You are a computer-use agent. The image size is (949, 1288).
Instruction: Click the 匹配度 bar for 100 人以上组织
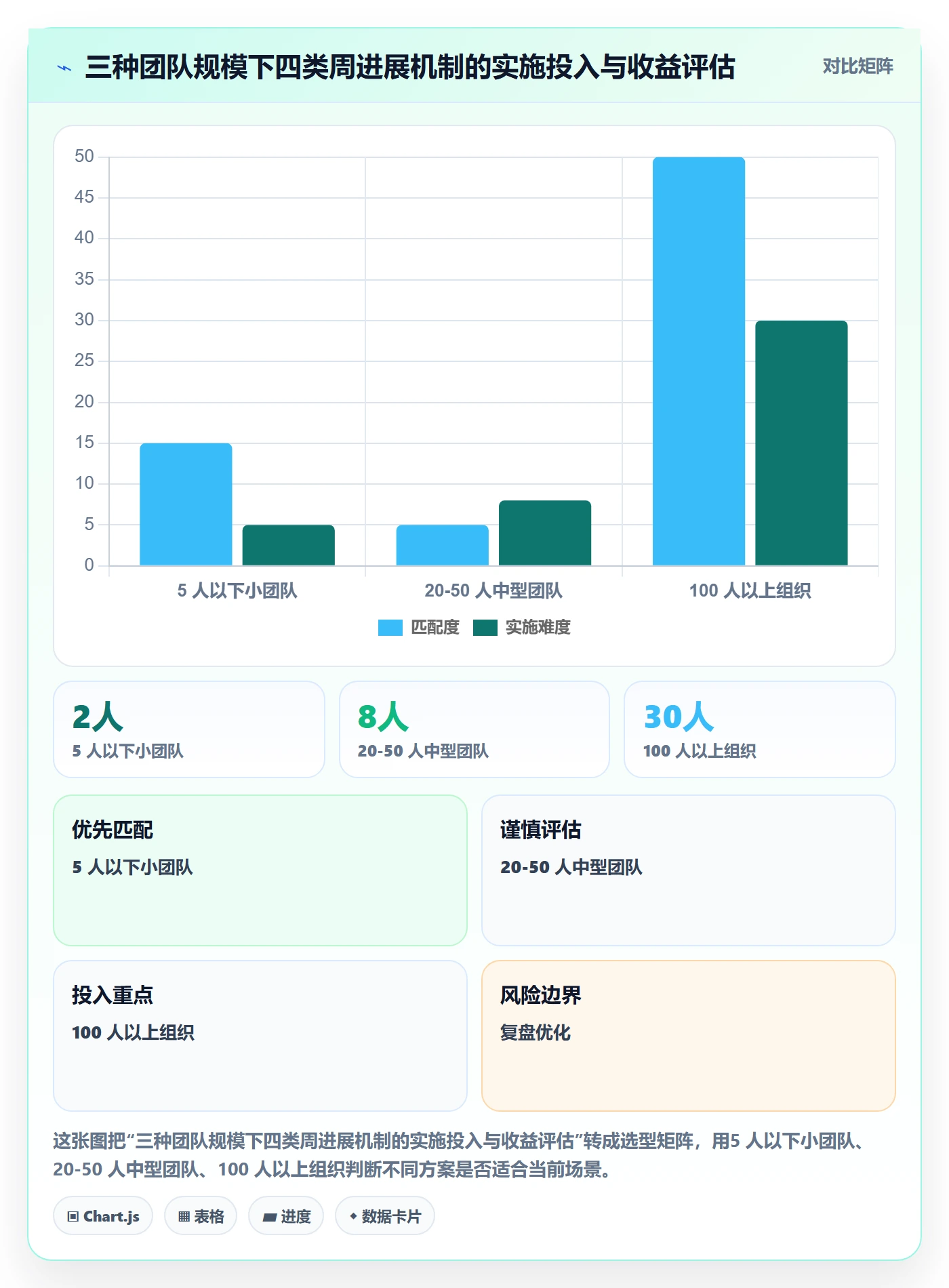coord(699,361)
